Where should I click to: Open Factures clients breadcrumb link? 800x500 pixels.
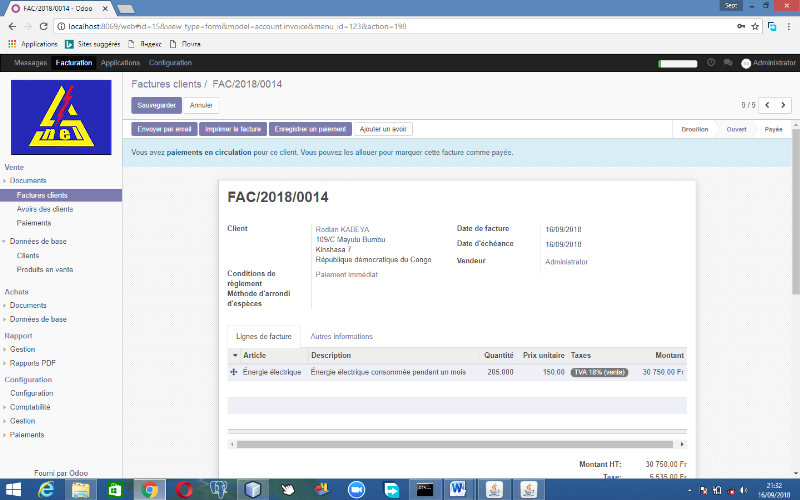(166, 84)
